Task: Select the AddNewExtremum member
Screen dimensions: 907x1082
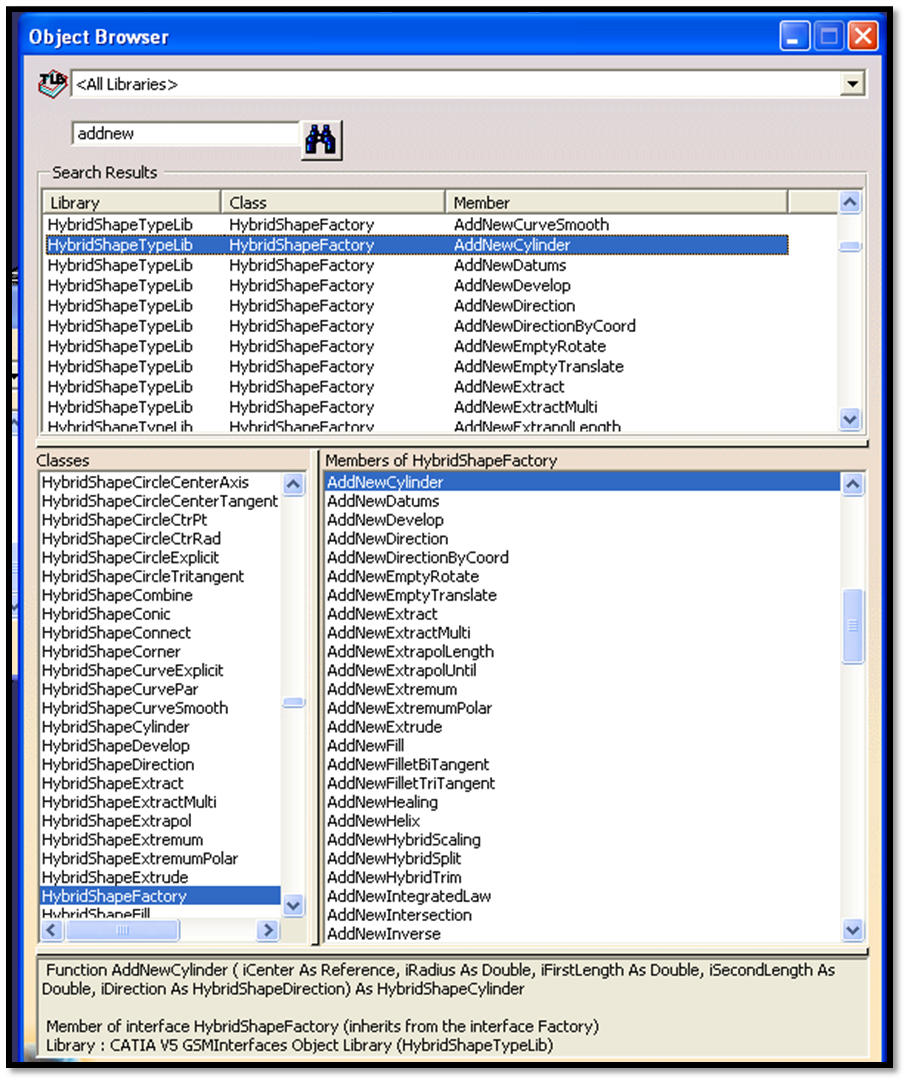Action: [x=583, y=689]
